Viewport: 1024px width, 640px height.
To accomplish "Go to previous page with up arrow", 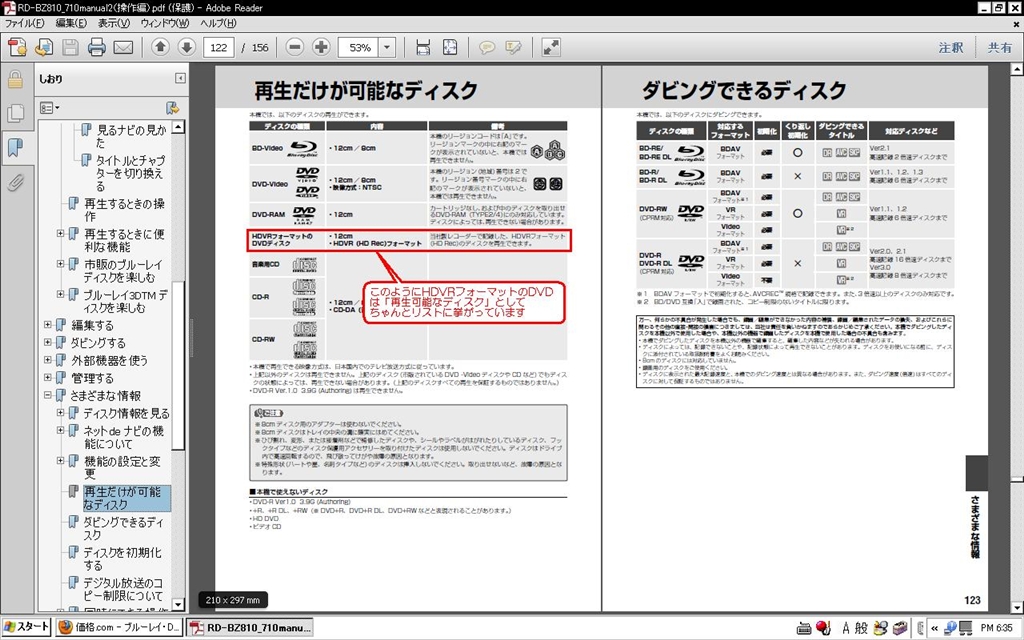I will click(160, 47).
